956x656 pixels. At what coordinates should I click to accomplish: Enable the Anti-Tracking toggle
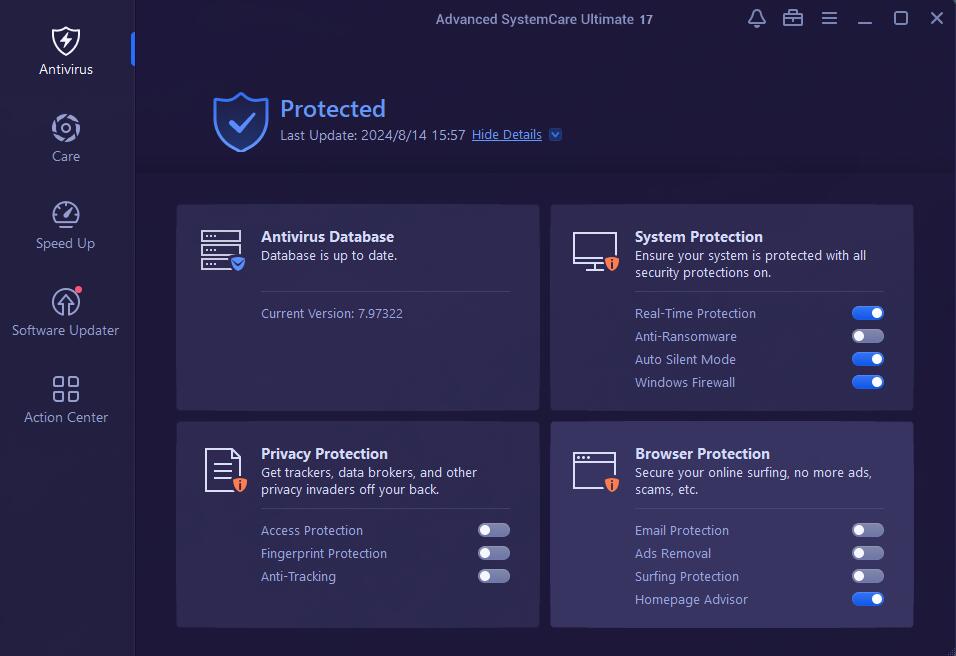(x=494, y=576)
